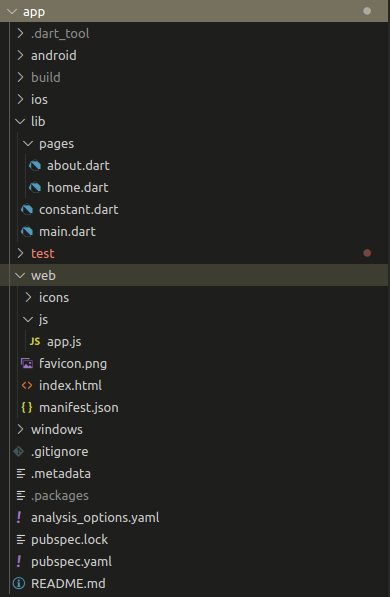Click the Dart icon beside about.dart
The image size is (390, 597).
pos(35,166)
